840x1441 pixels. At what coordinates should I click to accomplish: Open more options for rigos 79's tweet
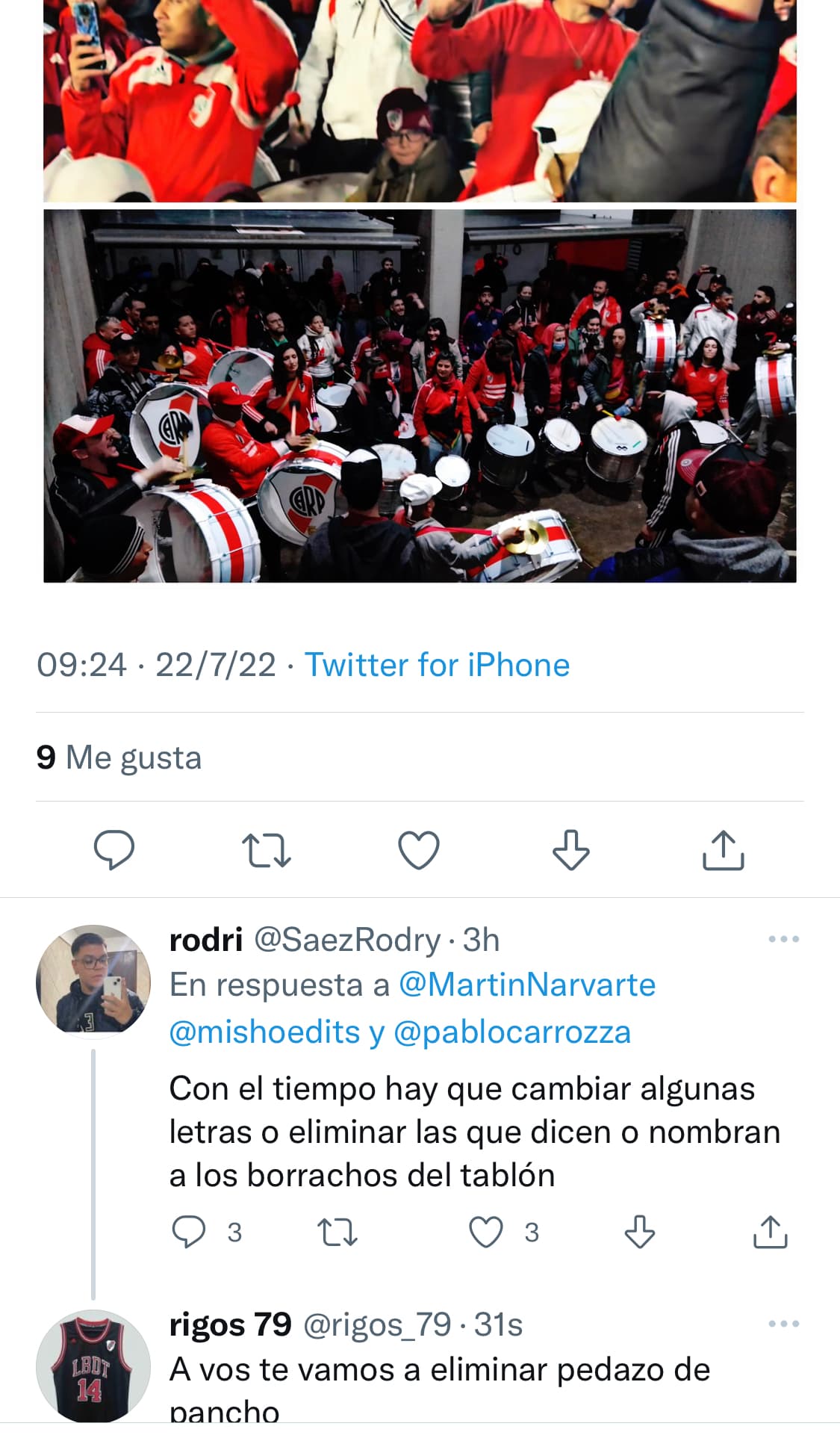[x=784, y=1324]
